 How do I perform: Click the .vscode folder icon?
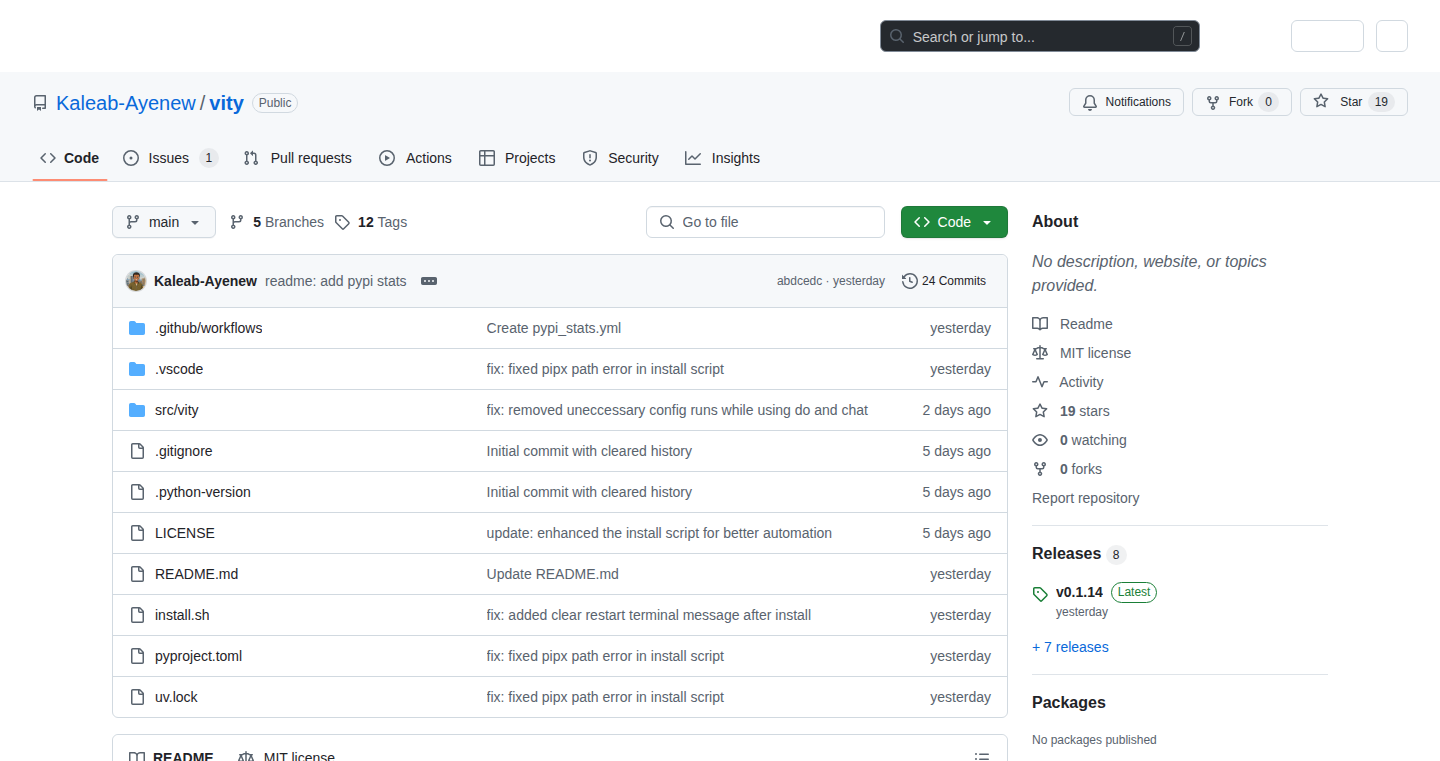[137, 369]
